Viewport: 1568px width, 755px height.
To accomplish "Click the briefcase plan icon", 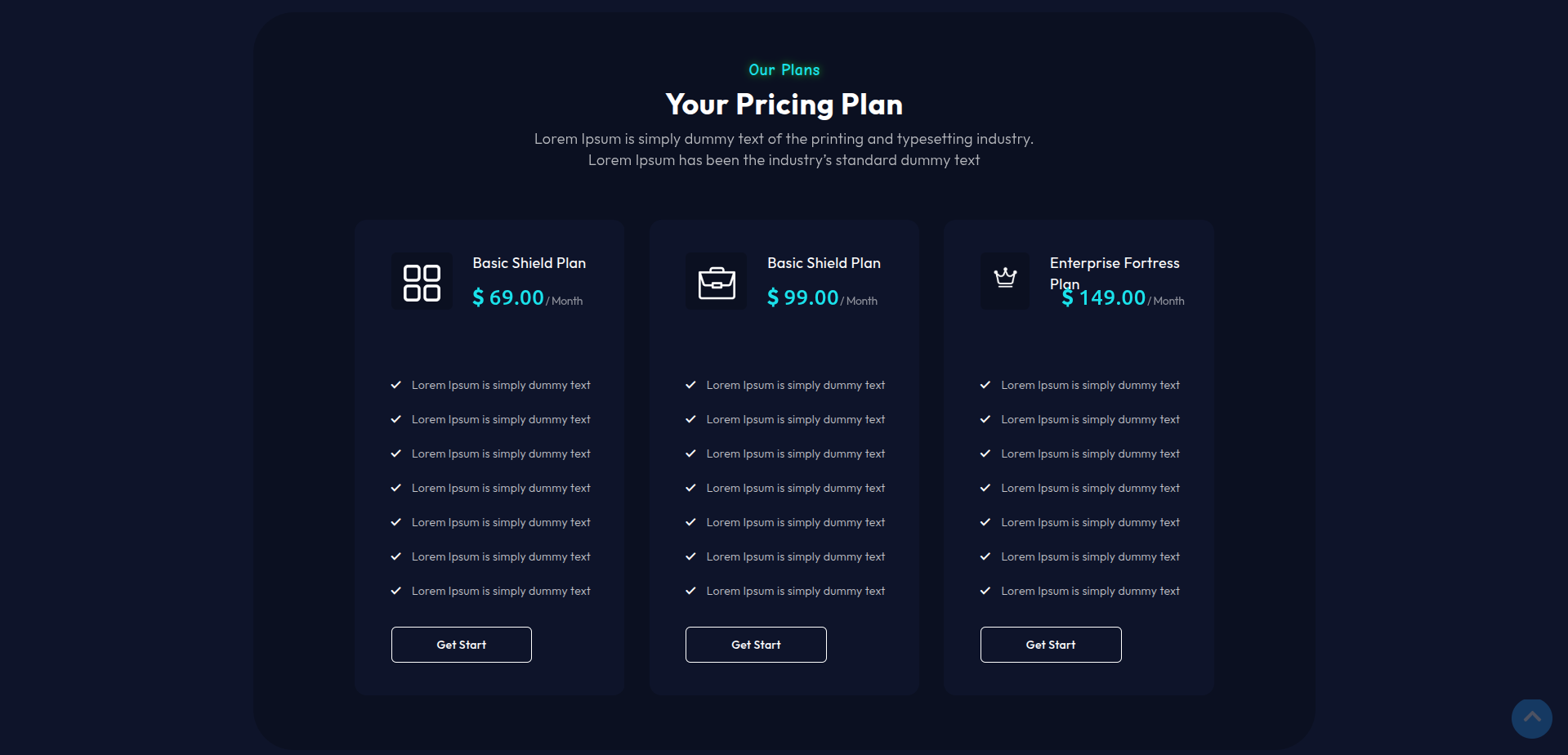I will 717,283.
